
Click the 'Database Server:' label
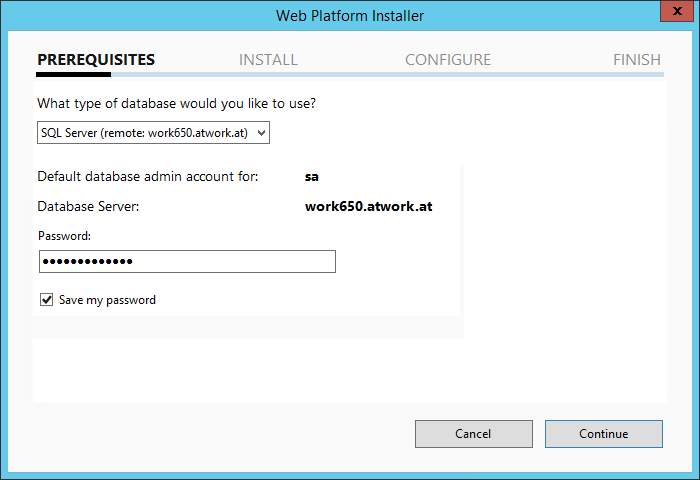coord(88,207)
